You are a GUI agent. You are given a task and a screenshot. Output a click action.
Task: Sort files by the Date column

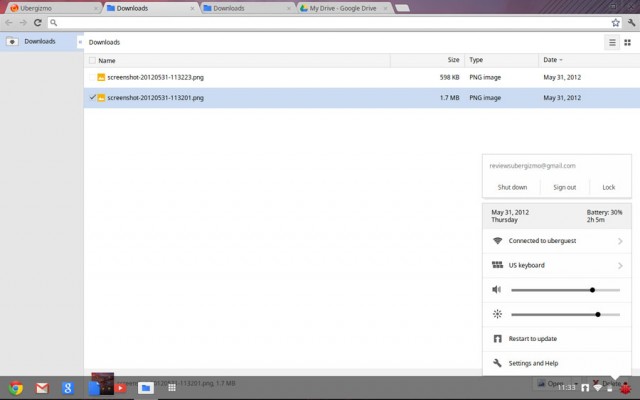coord(550,60)
